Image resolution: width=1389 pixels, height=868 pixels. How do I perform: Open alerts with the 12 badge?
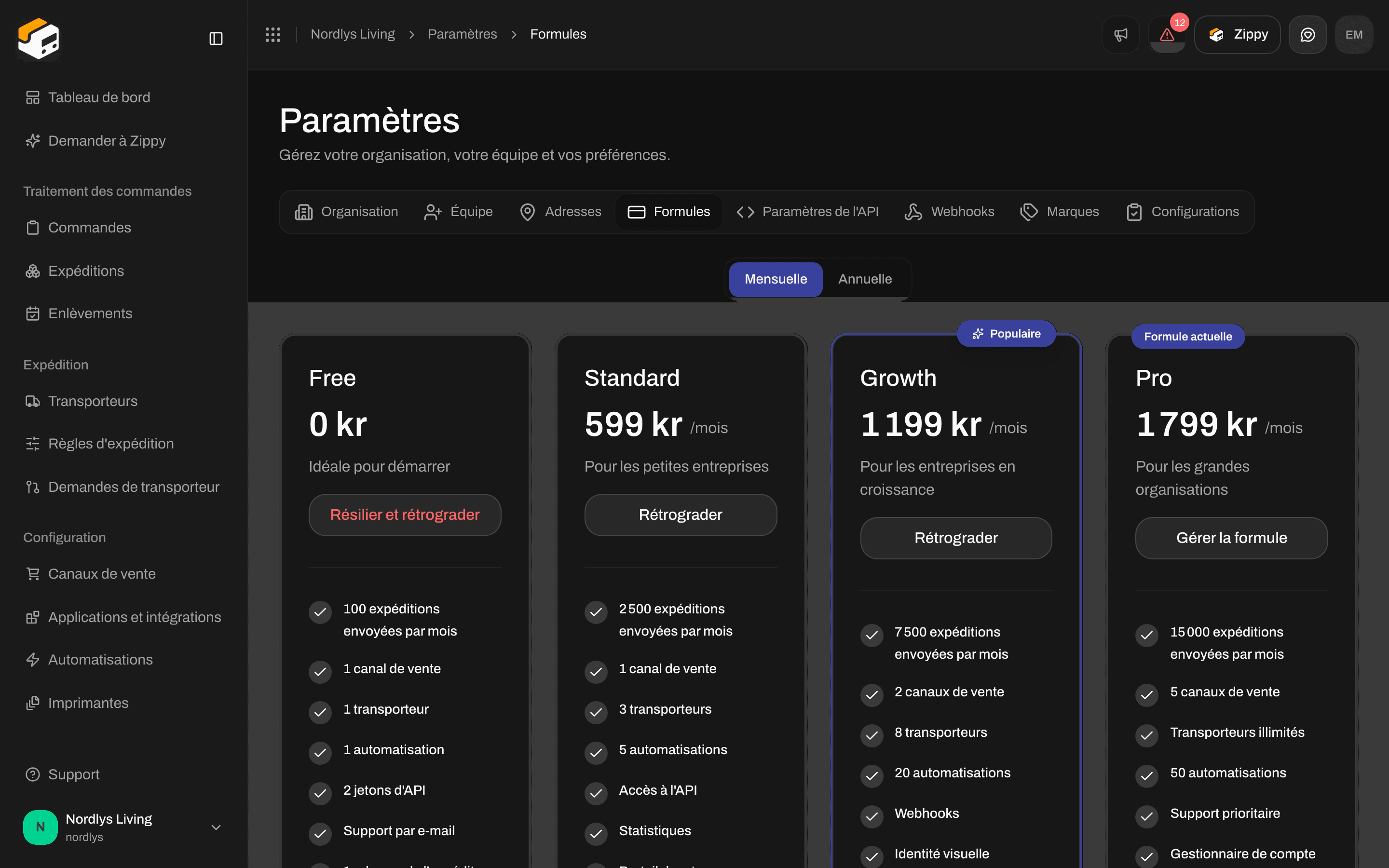pos(1167,34)
